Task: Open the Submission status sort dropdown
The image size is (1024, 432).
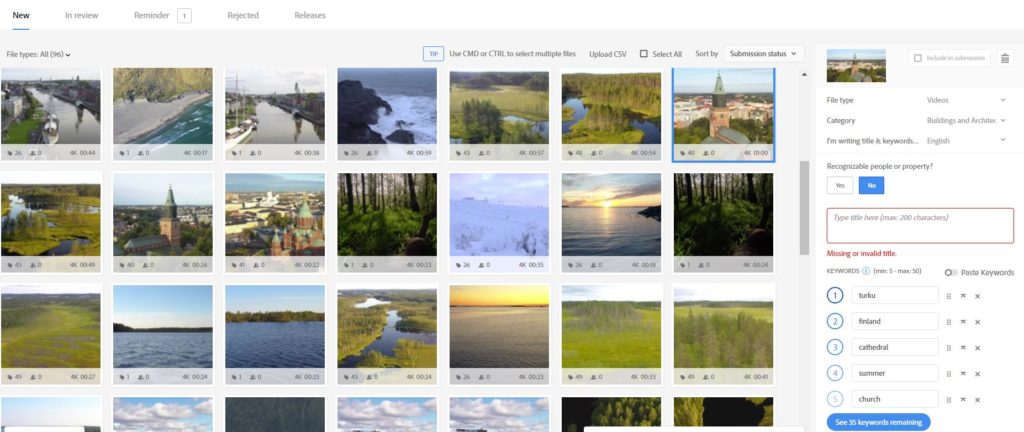Action: (763, 54)
